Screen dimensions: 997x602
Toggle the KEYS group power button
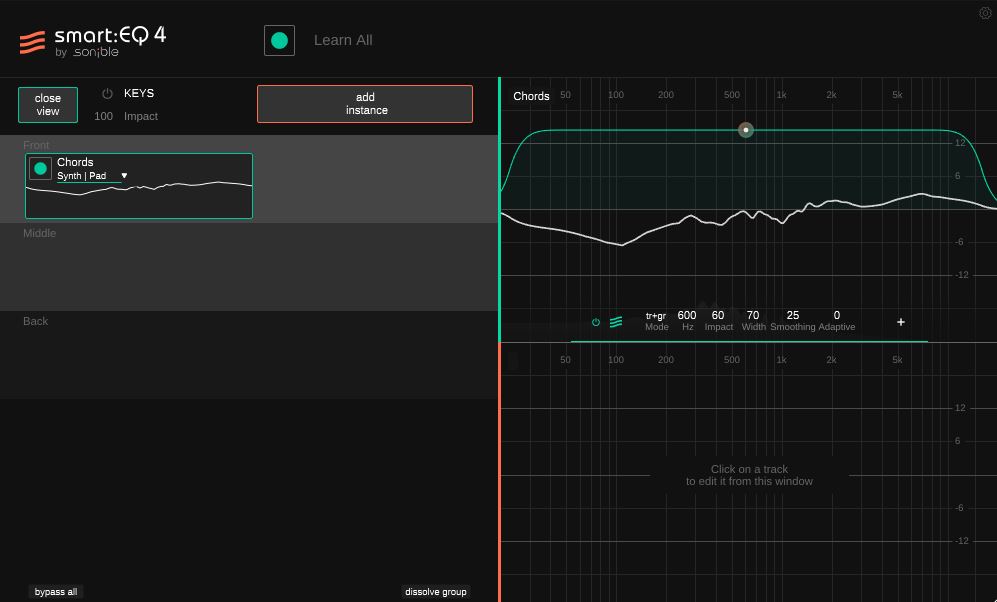(x=107, y=94)
